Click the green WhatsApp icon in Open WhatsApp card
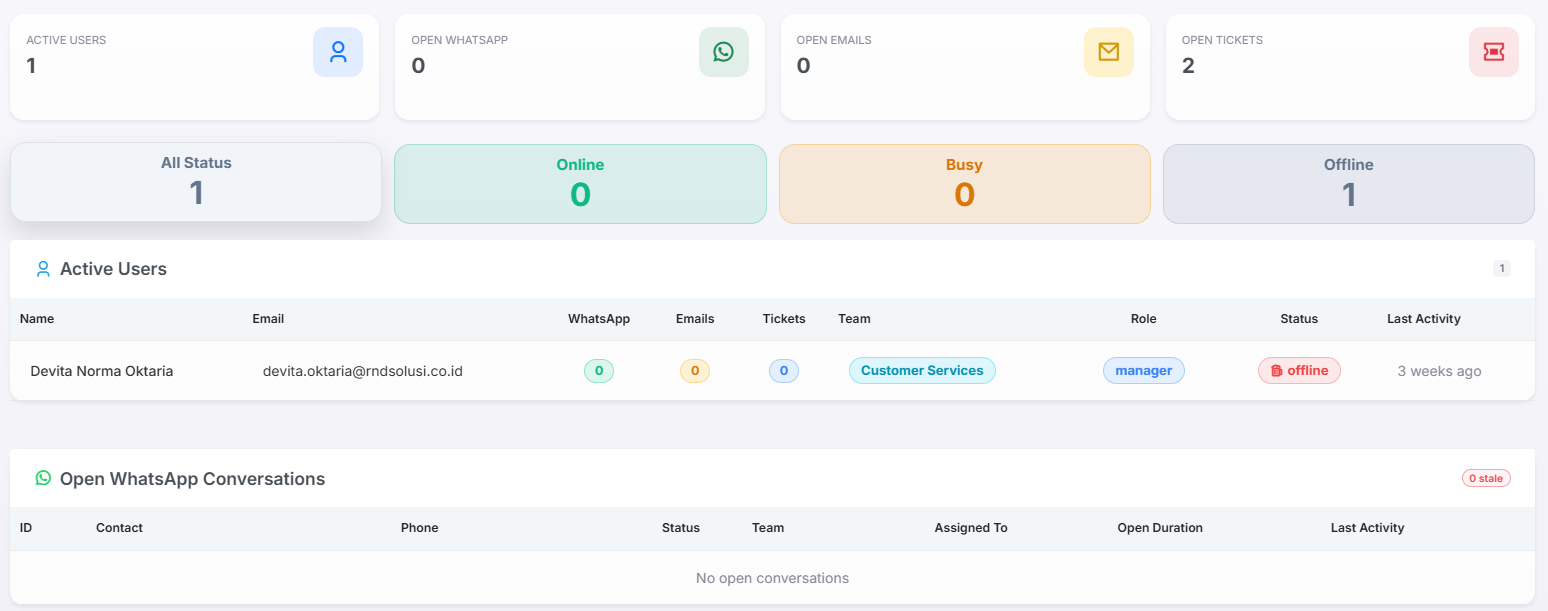1548x611 pixels. (723, 52)
